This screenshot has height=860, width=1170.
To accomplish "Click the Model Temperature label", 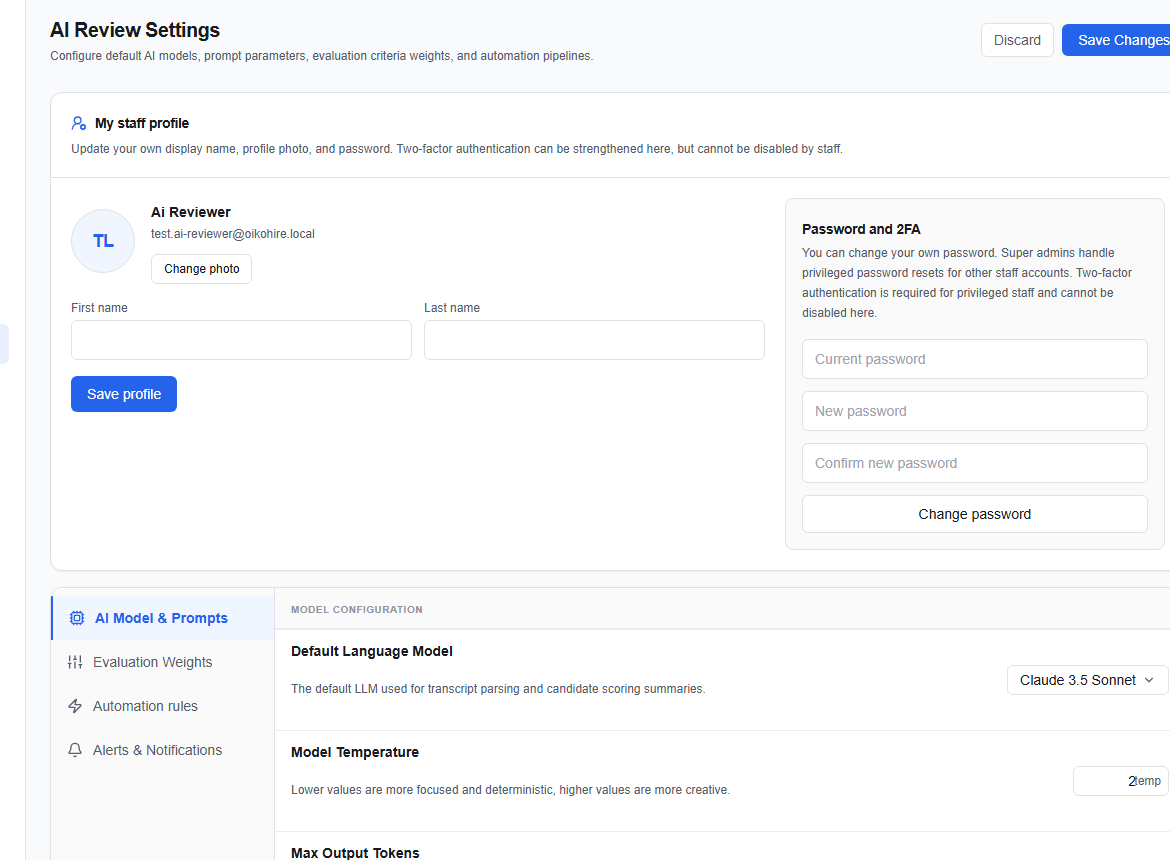I will (354, 752).
